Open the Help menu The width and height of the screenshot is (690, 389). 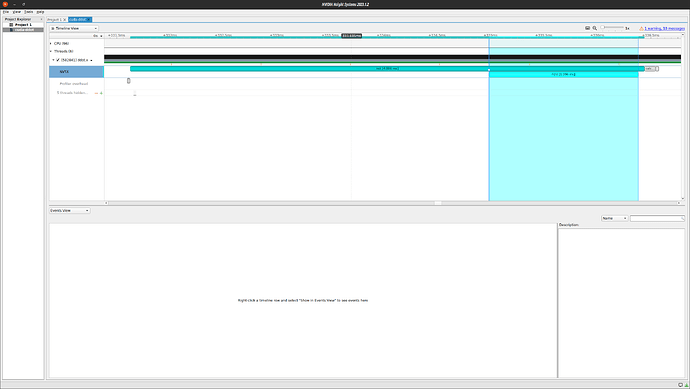(40, 12)
